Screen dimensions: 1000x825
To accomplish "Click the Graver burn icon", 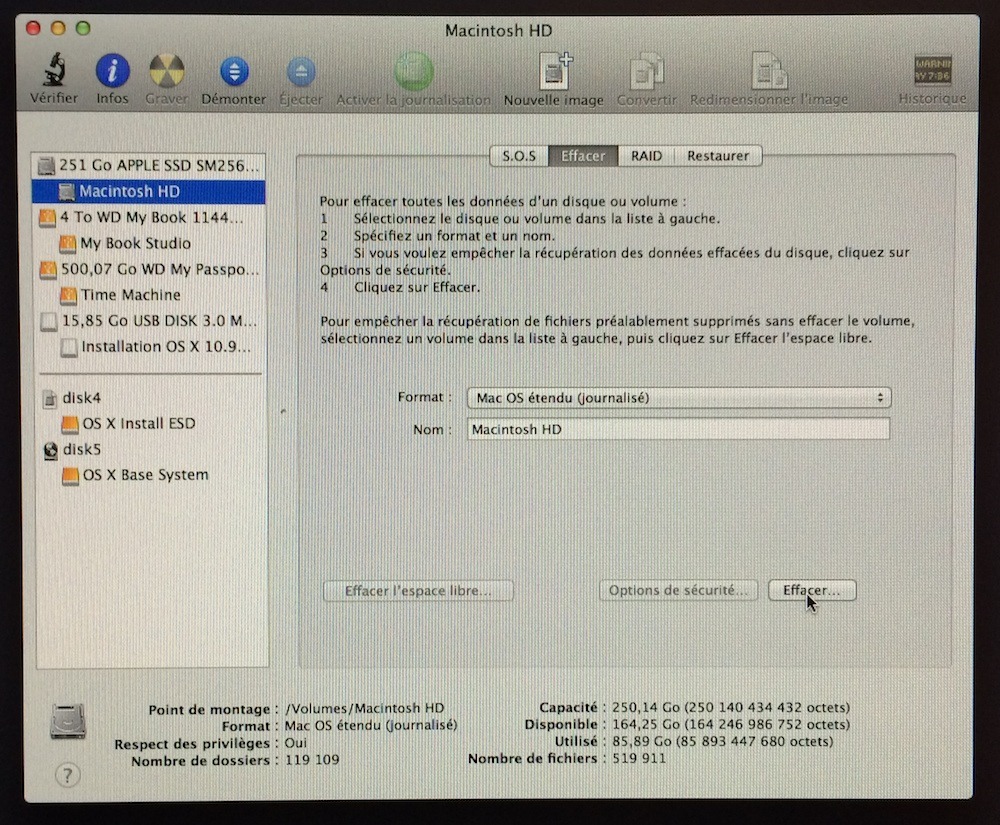I will coord(166,70).
